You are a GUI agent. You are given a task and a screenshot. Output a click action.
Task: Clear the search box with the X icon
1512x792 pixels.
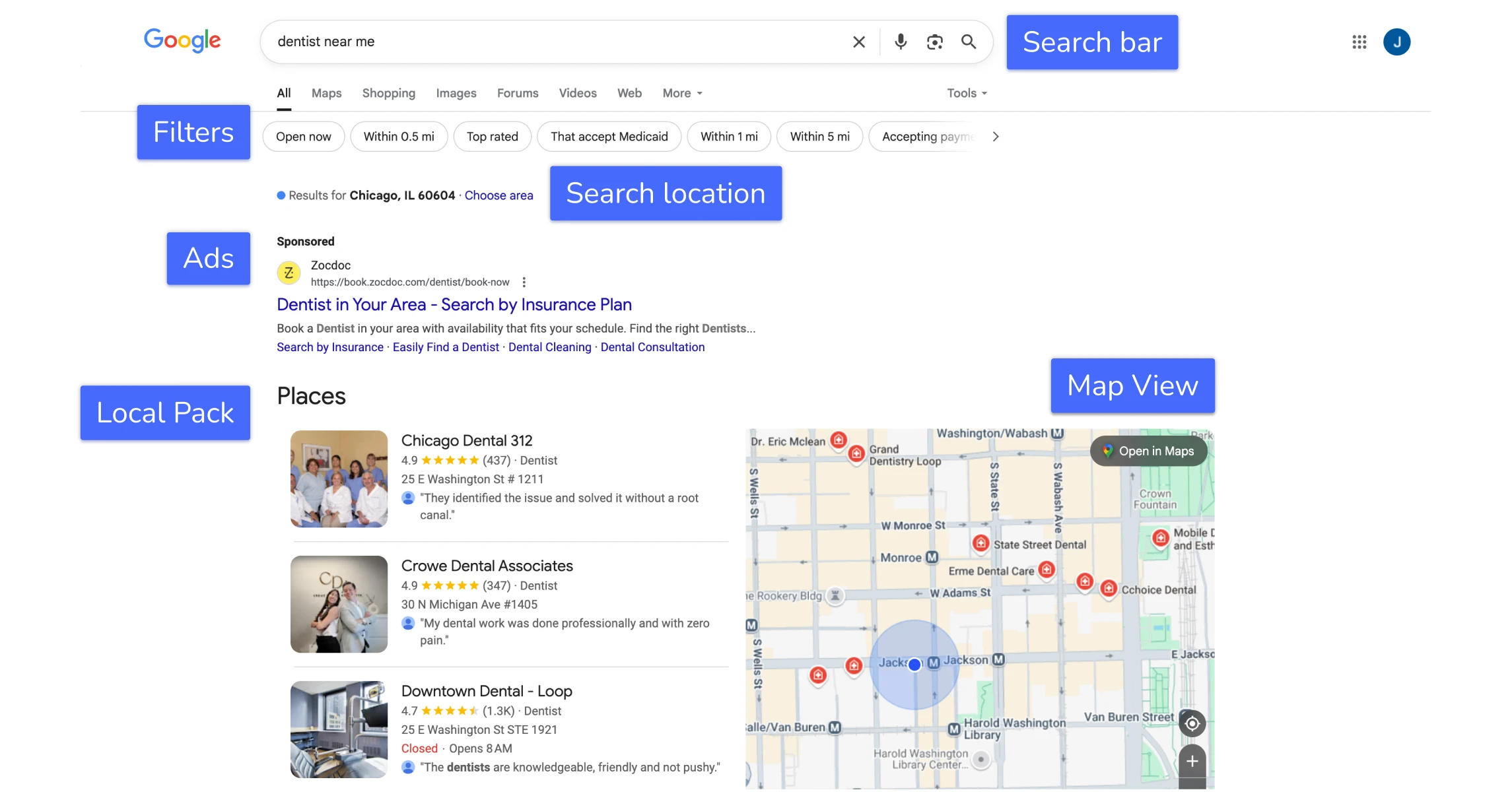click(858, 42)
